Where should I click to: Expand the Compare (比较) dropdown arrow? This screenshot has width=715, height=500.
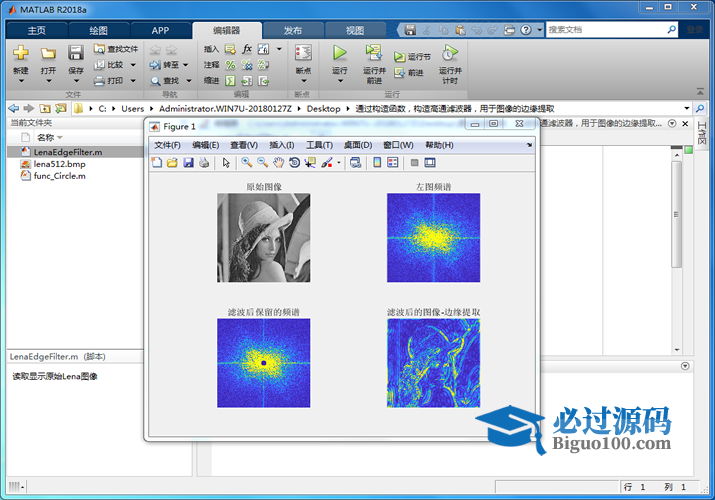133,65
